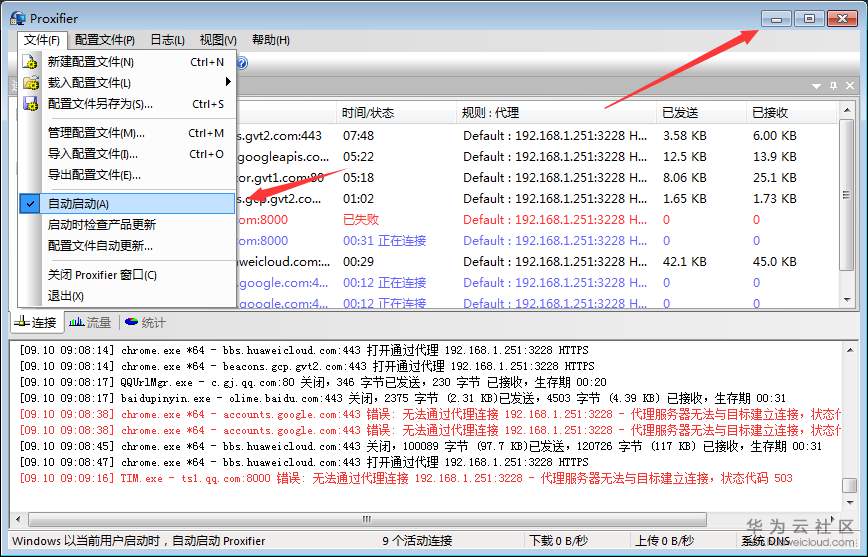Select 导出配置文件(E)... menu entry
Screen dimensions: 868x557
[127, 175]
